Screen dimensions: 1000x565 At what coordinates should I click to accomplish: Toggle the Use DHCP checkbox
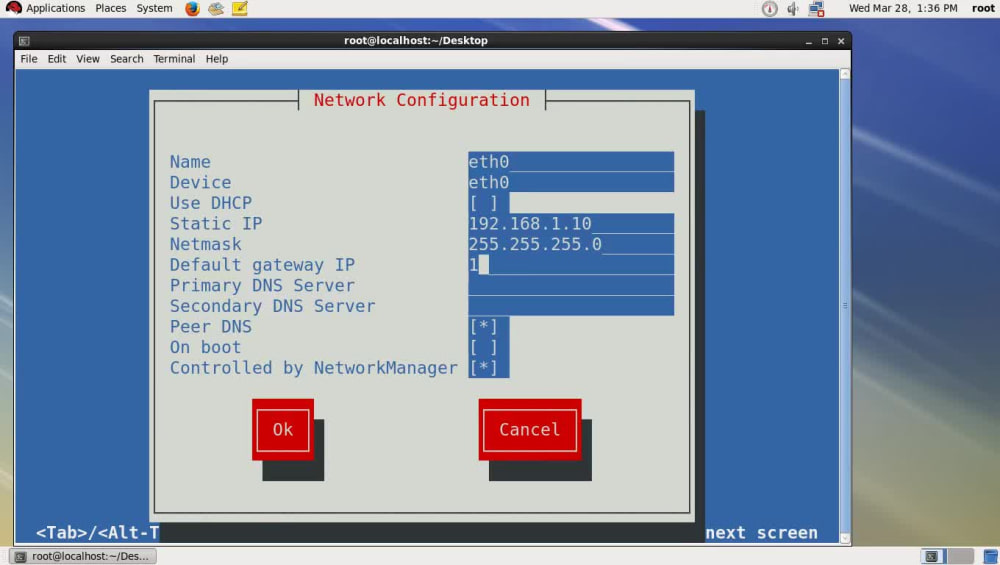click(483, 203)
